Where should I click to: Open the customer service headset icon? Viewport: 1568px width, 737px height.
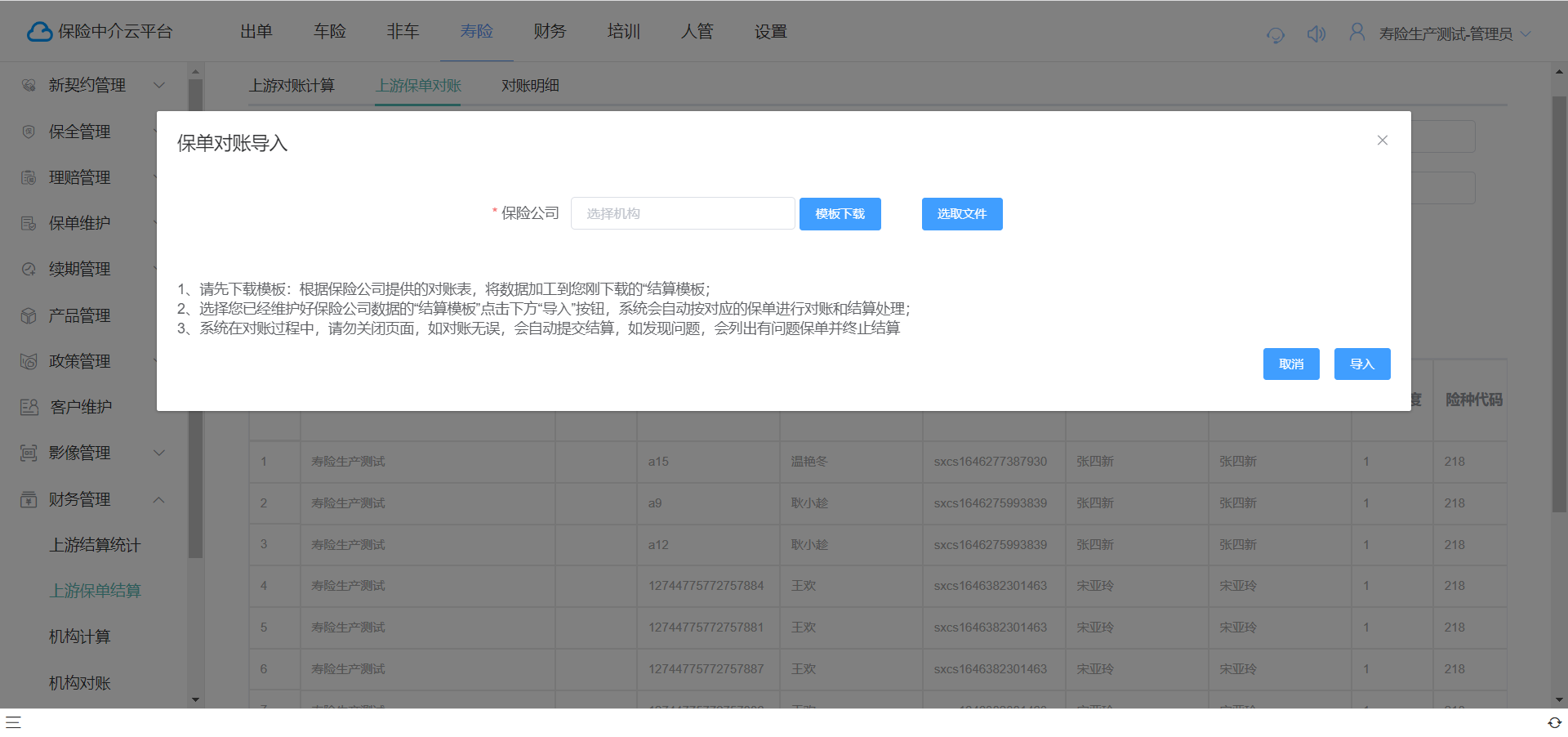[x=1275, y=34]
